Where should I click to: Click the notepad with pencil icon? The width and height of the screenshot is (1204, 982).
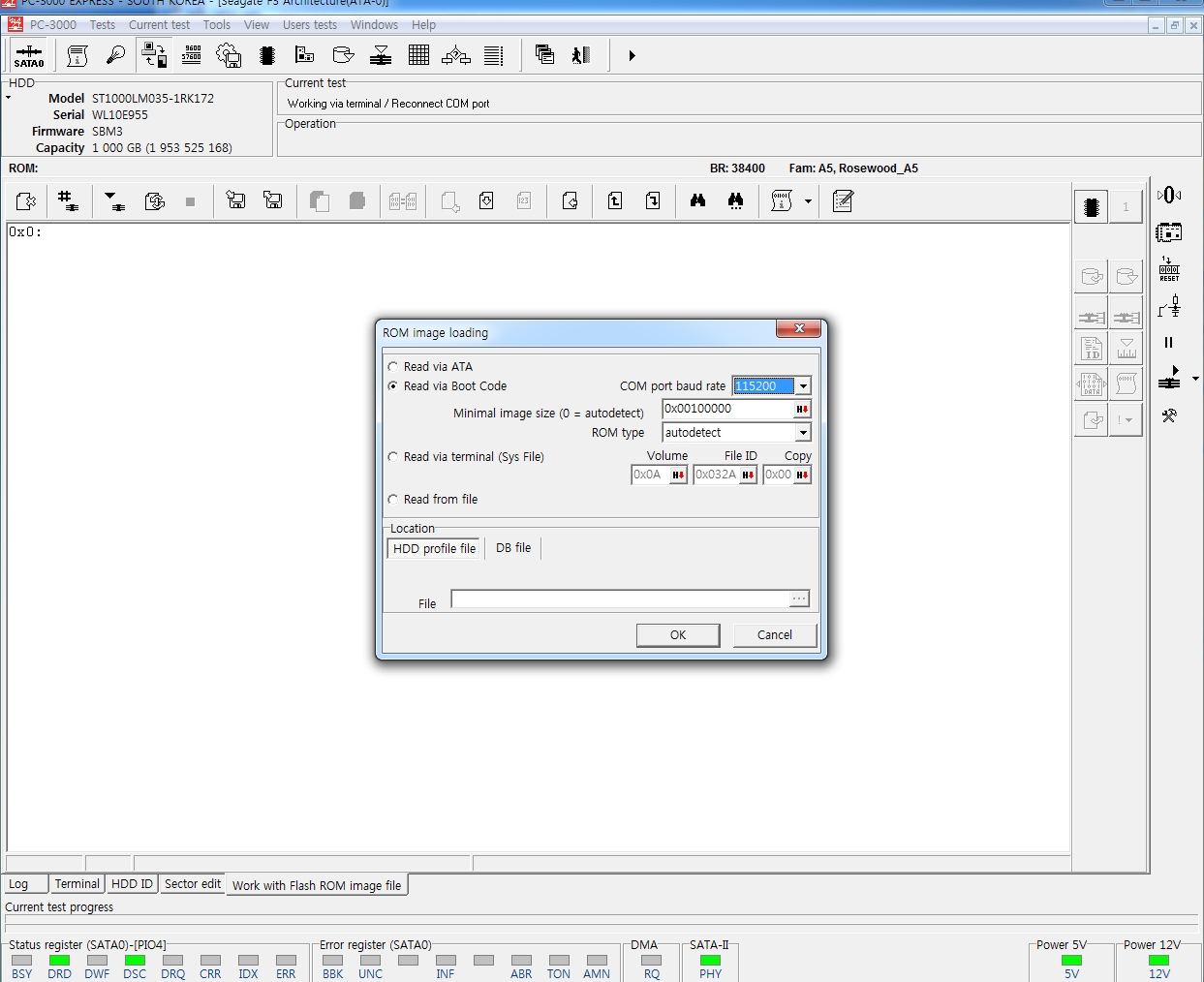coord(843,200)
